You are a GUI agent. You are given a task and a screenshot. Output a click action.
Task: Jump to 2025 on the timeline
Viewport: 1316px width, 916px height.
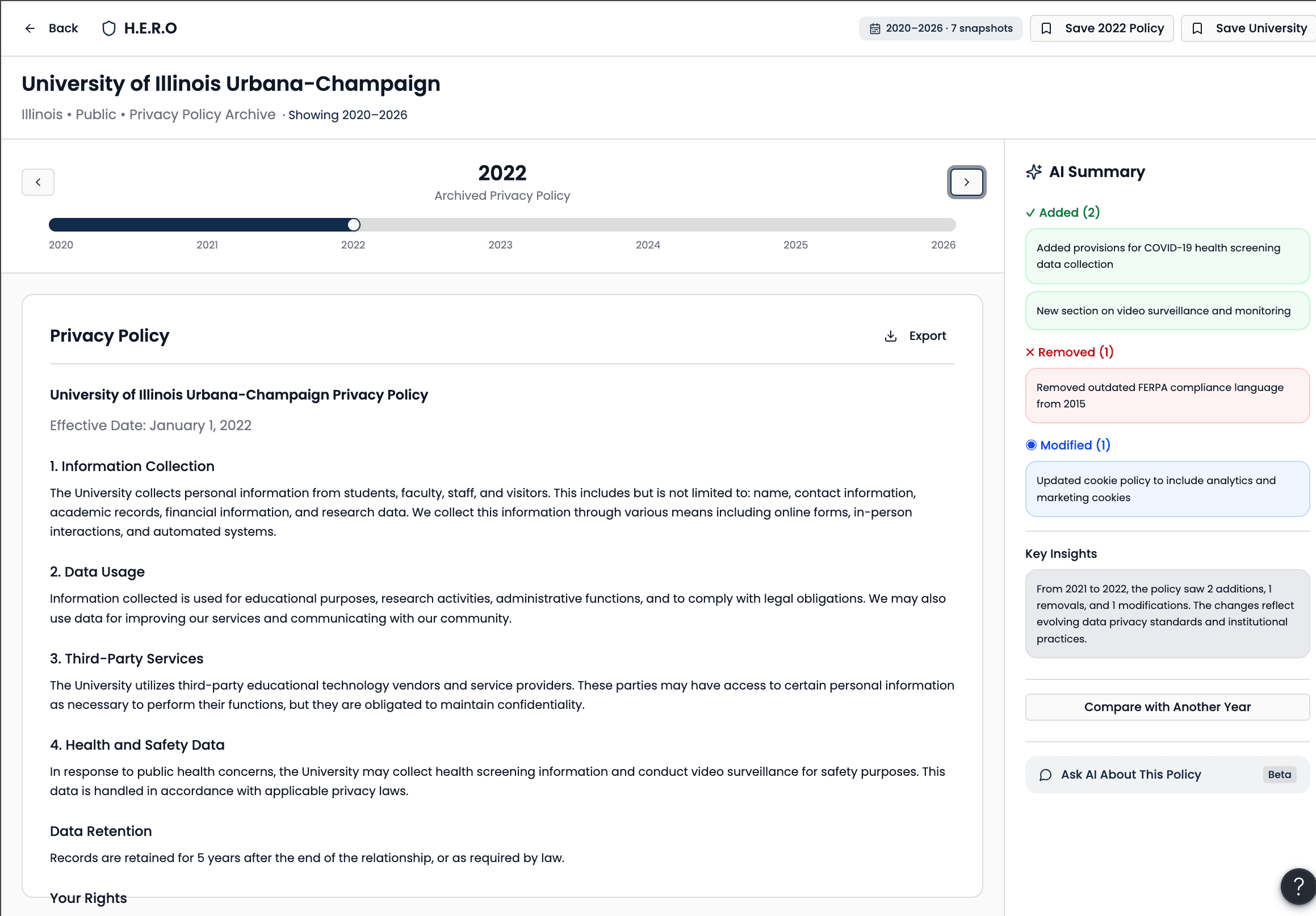coord(795,245)
